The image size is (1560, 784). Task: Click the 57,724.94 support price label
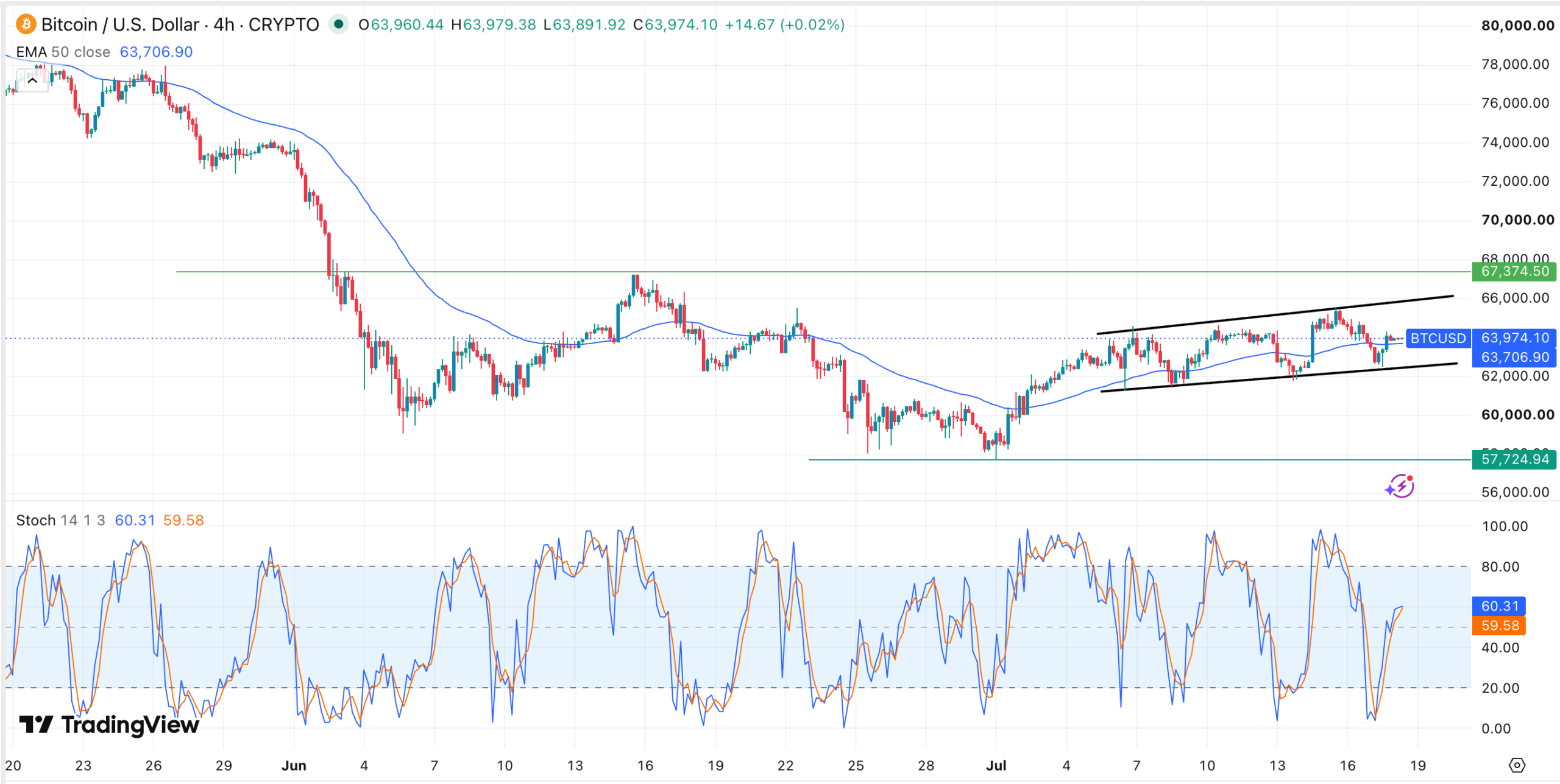tap(1514, 459)
